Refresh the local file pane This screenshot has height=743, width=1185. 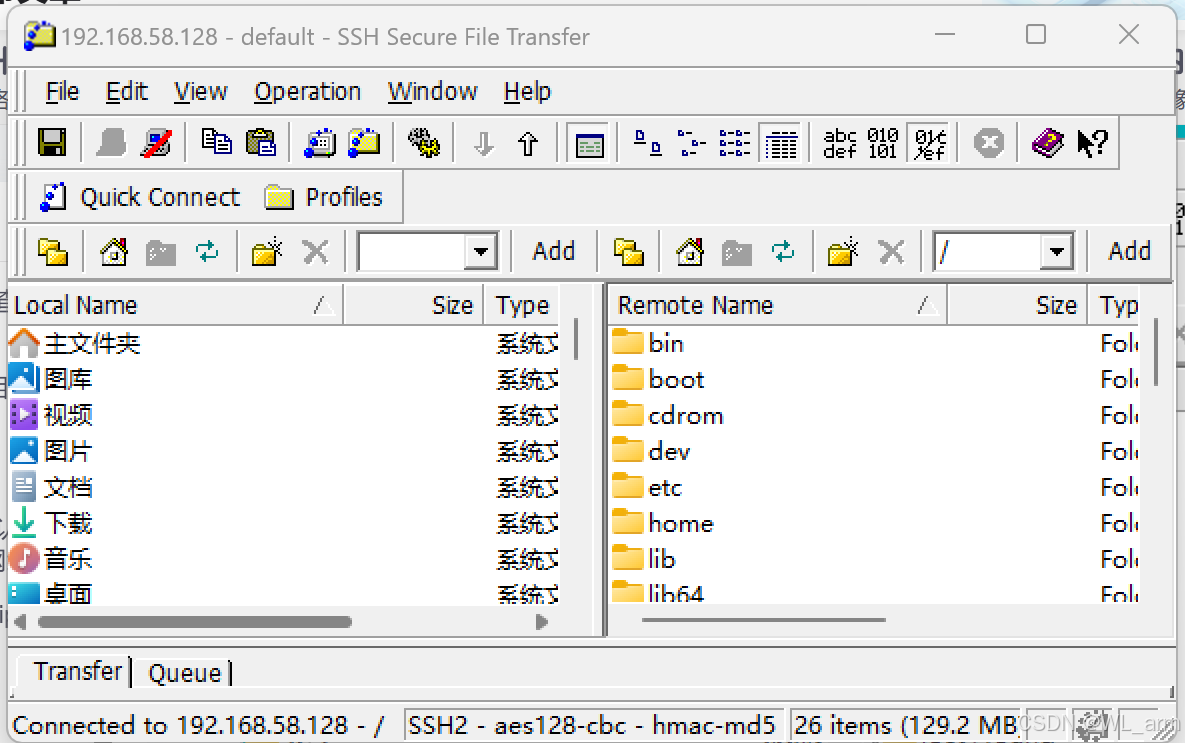[207, 251]
